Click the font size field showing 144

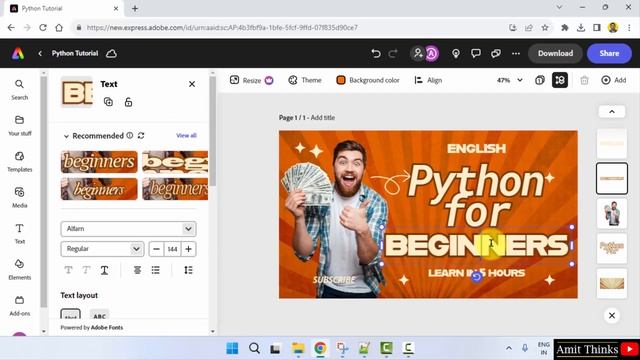pos(172,249)
